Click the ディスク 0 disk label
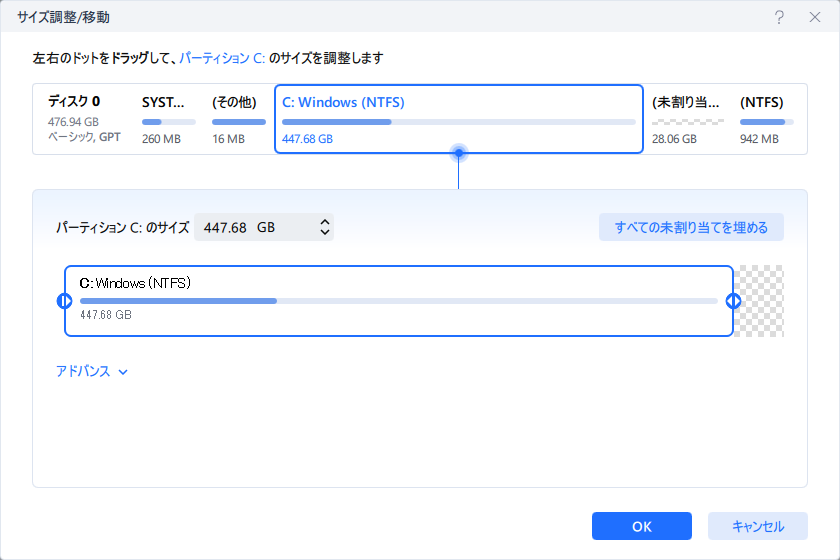This screenshot has width=840, height=560. (x=74, y=101)
